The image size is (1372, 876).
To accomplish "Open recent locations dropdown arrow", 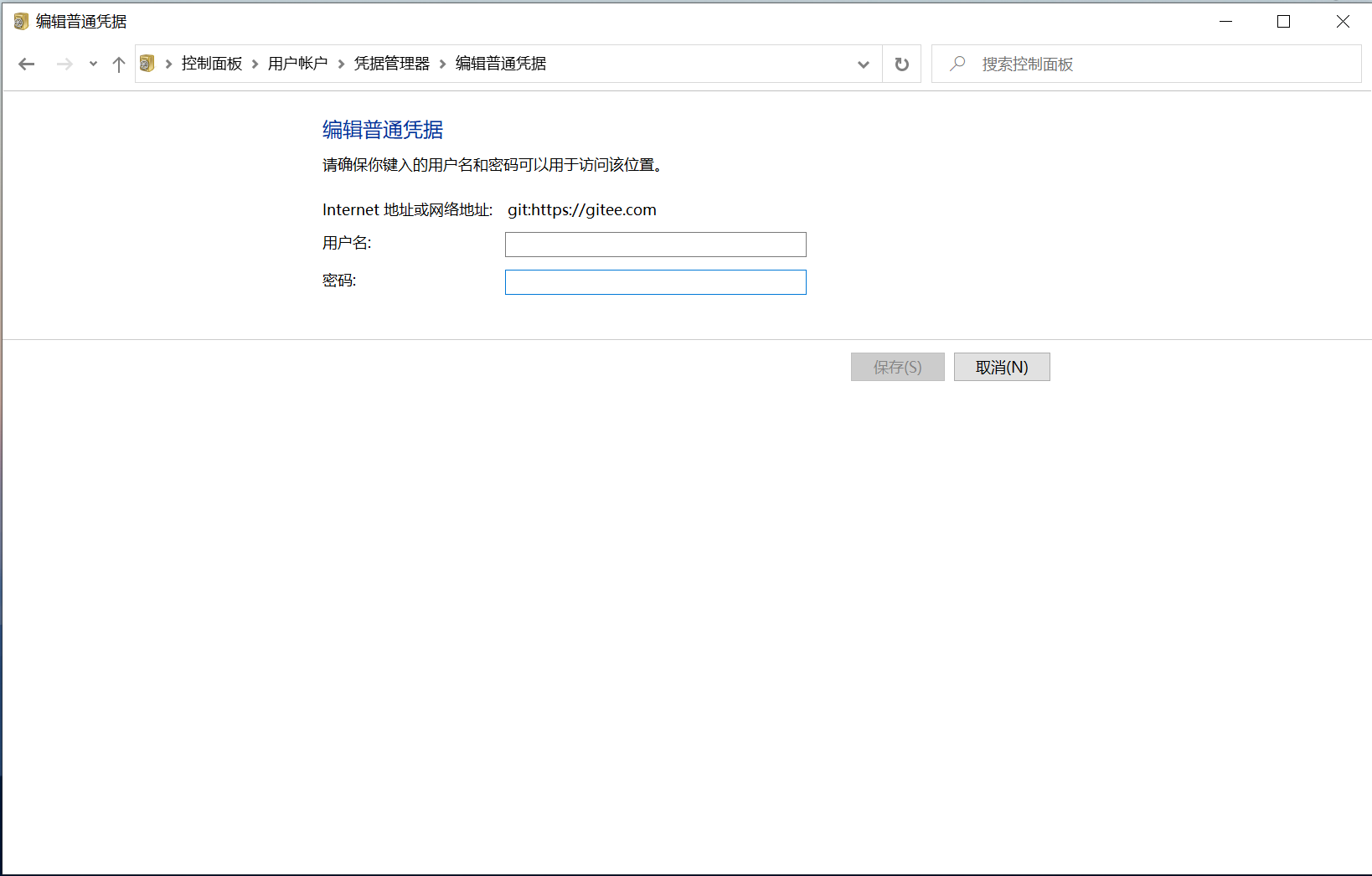I will tap(93, 64).
